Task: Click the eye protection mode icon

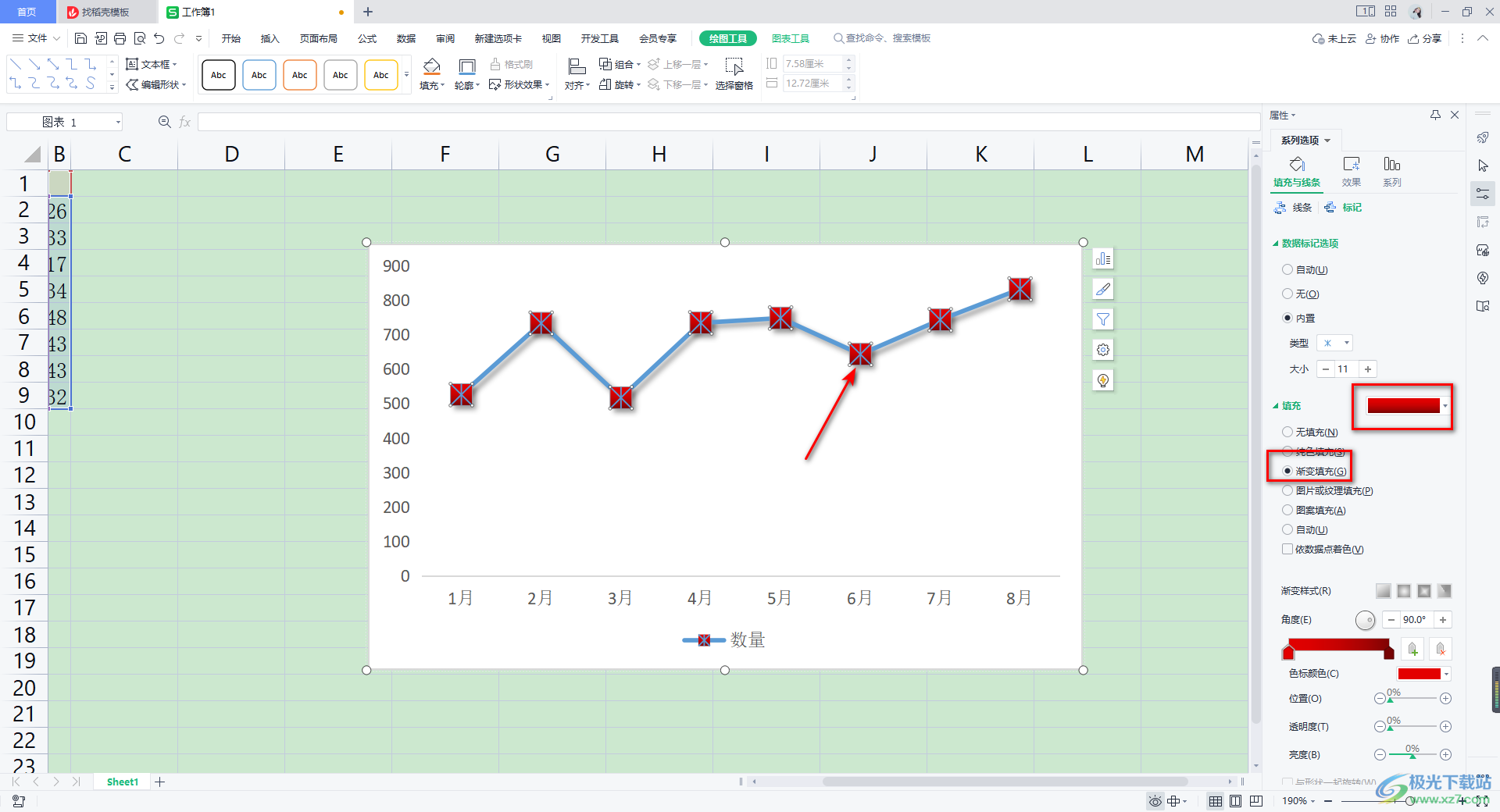Action: pyautogui.click(x=1155, y=801)
